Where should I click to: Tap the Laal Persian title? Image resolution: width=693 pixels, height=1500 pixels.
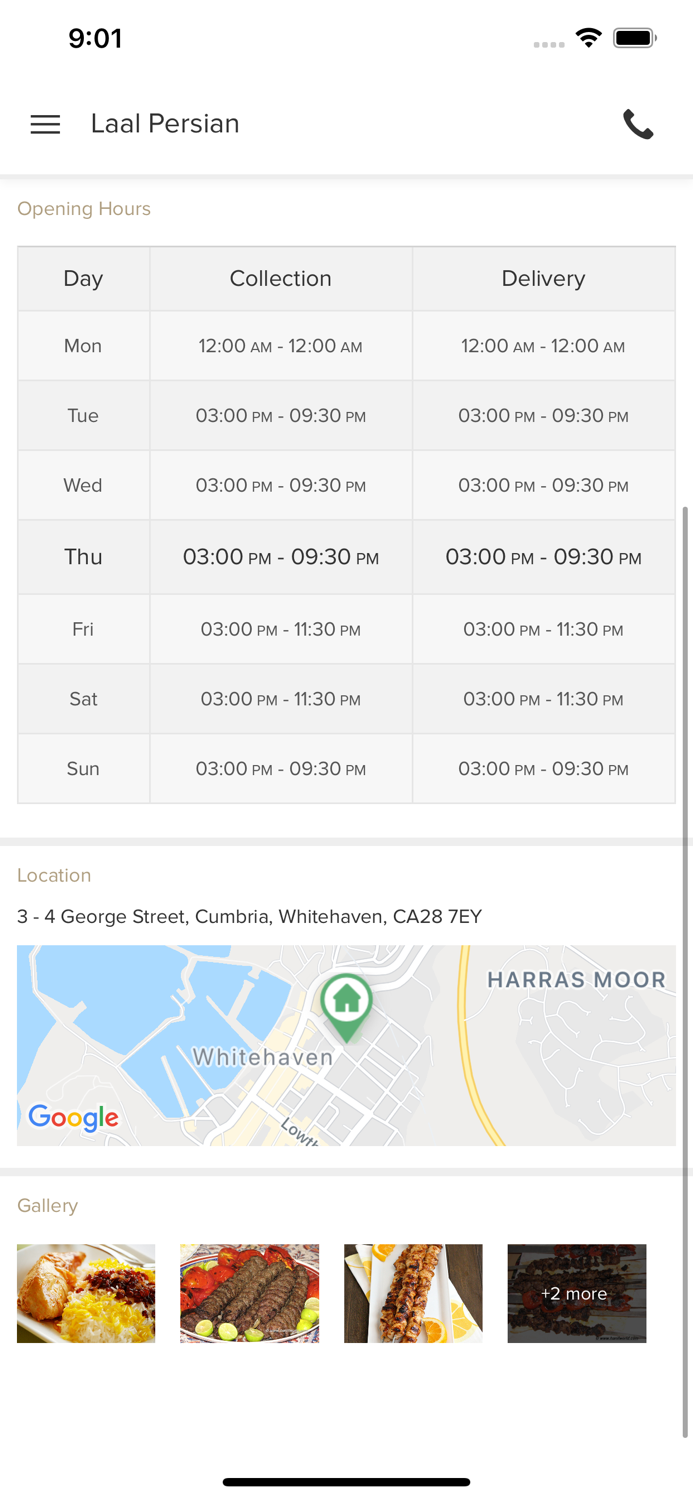point(165,124)
